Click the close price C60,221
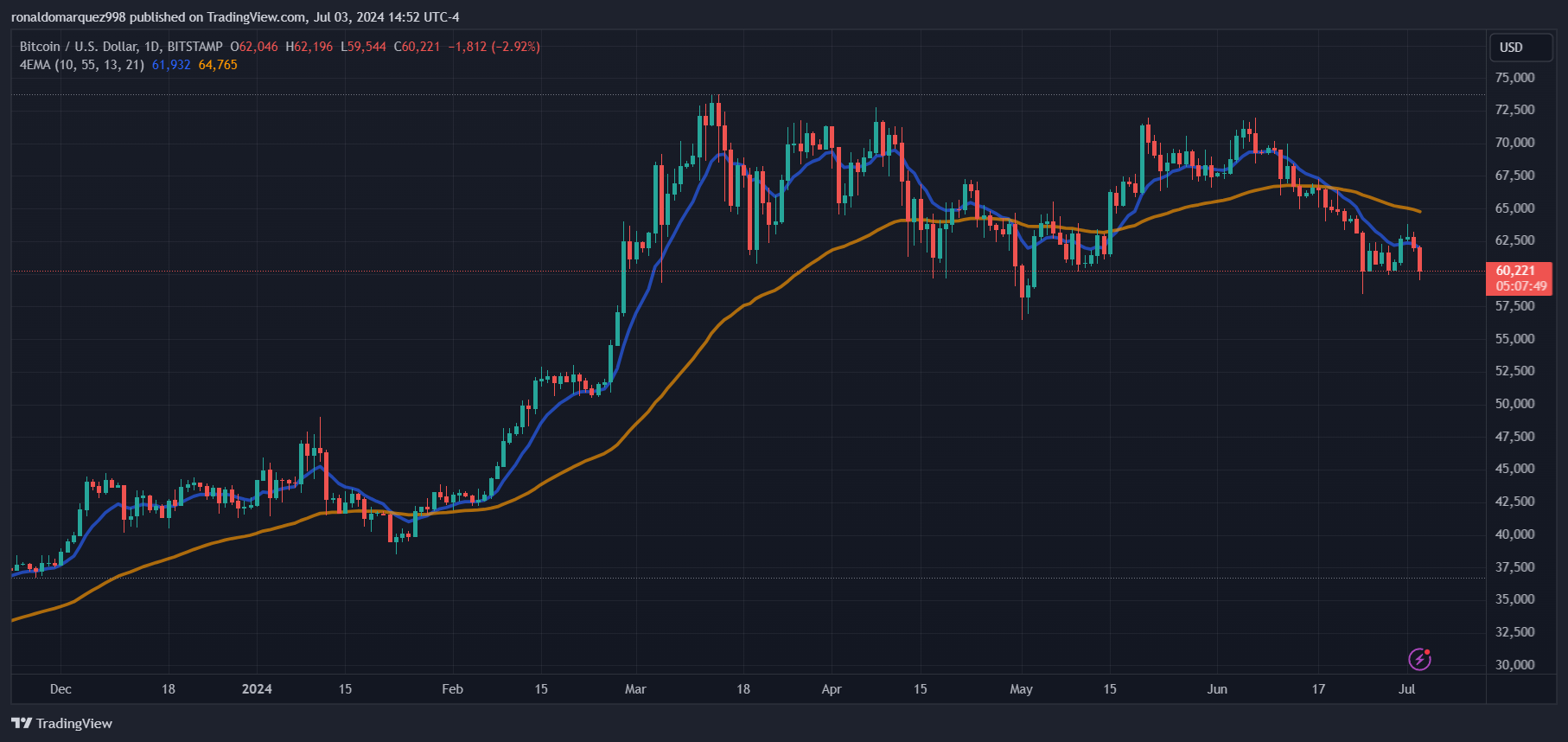 [x=417, y=47]
